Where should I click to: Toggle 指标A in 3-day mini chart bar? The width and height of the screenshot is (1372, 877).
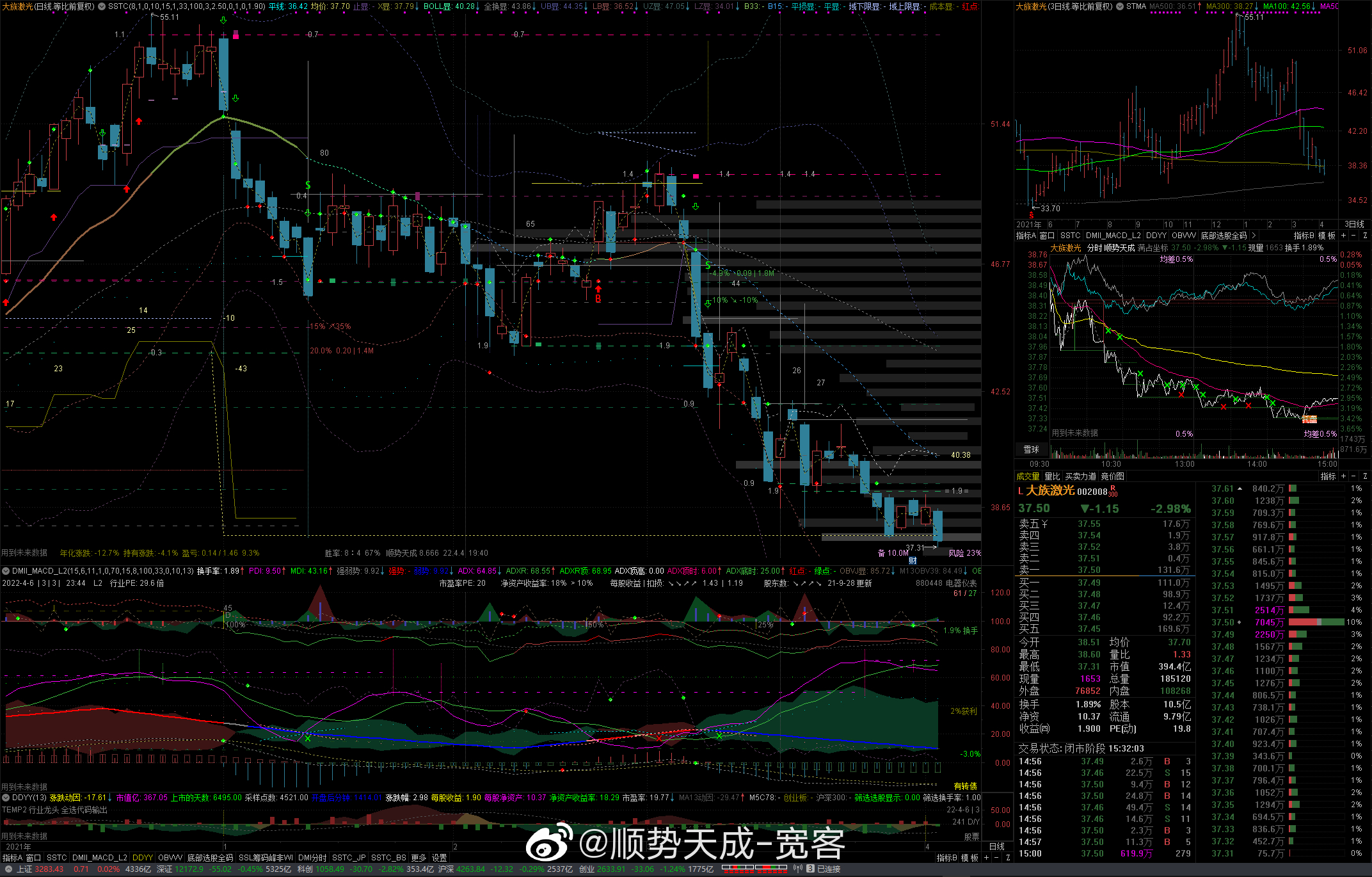pyautogui.click(x=1026, y=236)
